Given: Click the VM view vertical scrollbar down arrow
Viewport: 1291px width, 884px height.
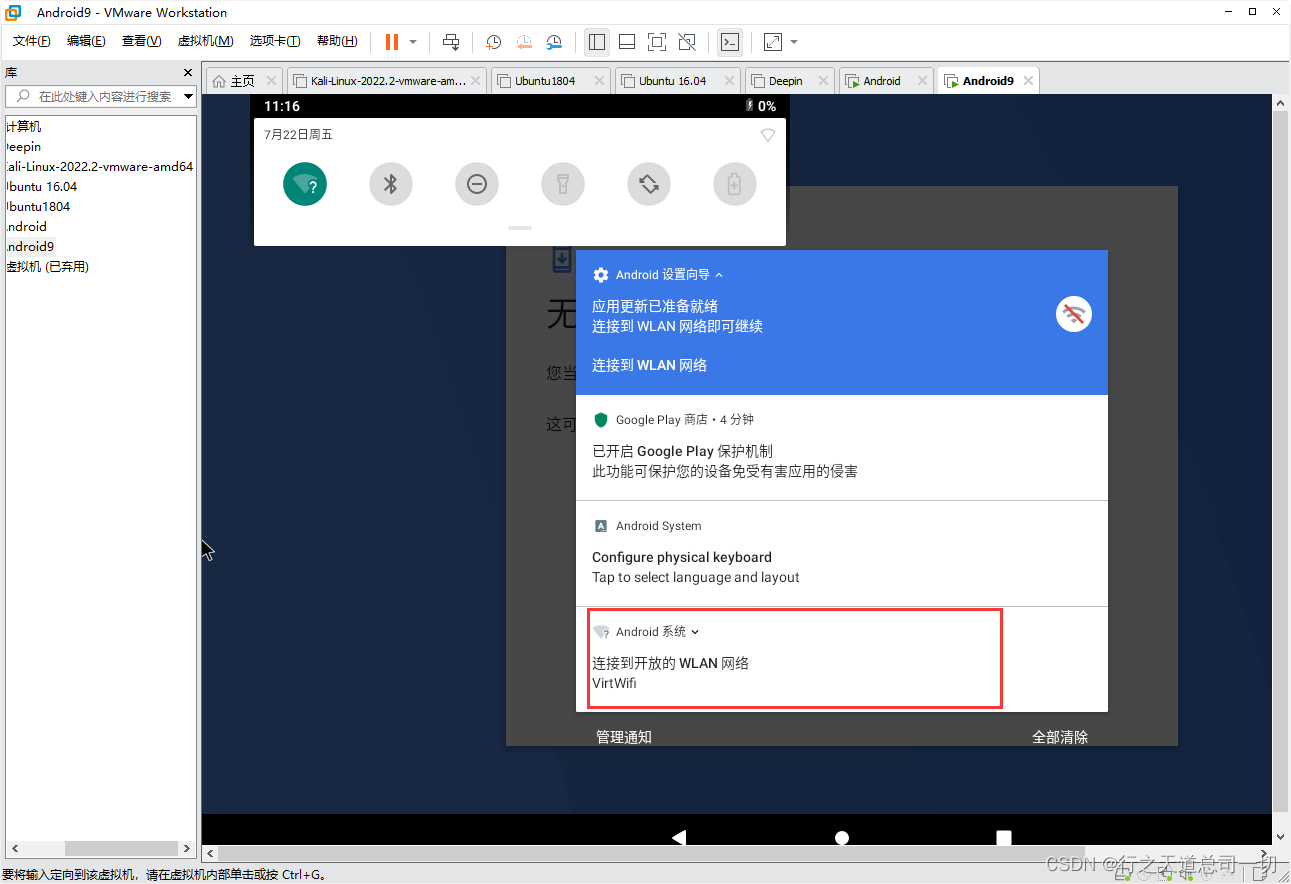Looking at the screenshot, I should (1280, 837).
